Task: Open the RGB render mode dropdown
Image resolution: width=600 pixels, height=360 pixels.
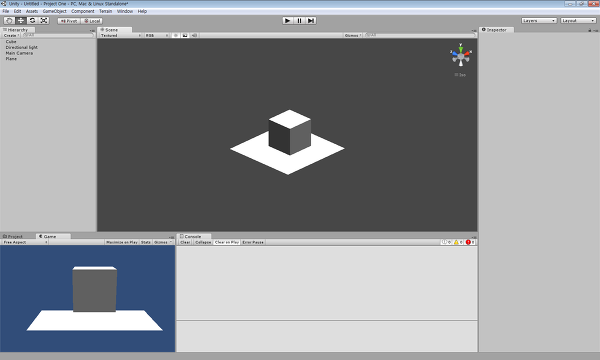Action: coord(157,36)
